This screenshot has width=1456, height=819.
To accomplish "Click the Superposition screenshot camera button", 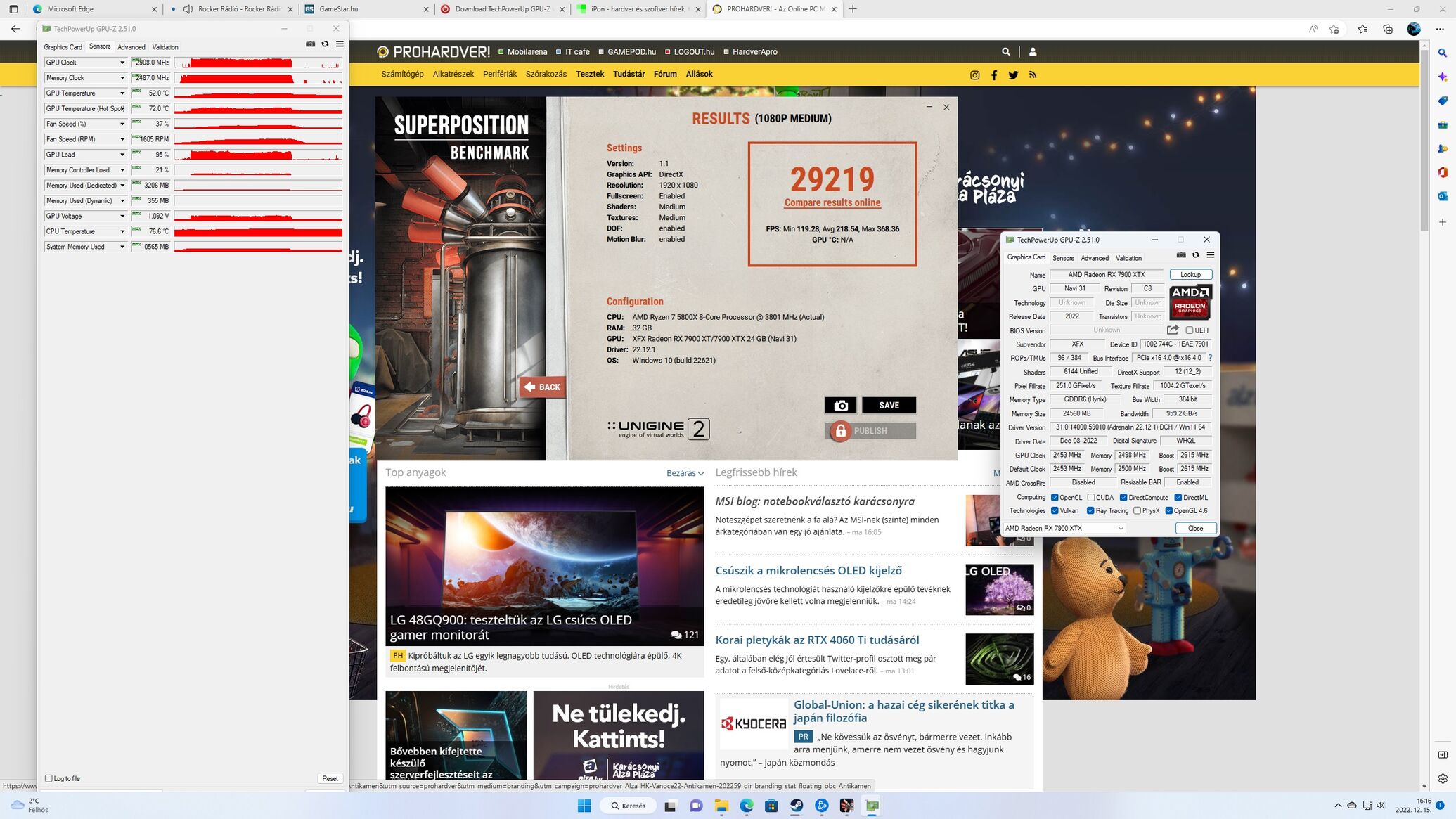I will [x=841, y=406].
